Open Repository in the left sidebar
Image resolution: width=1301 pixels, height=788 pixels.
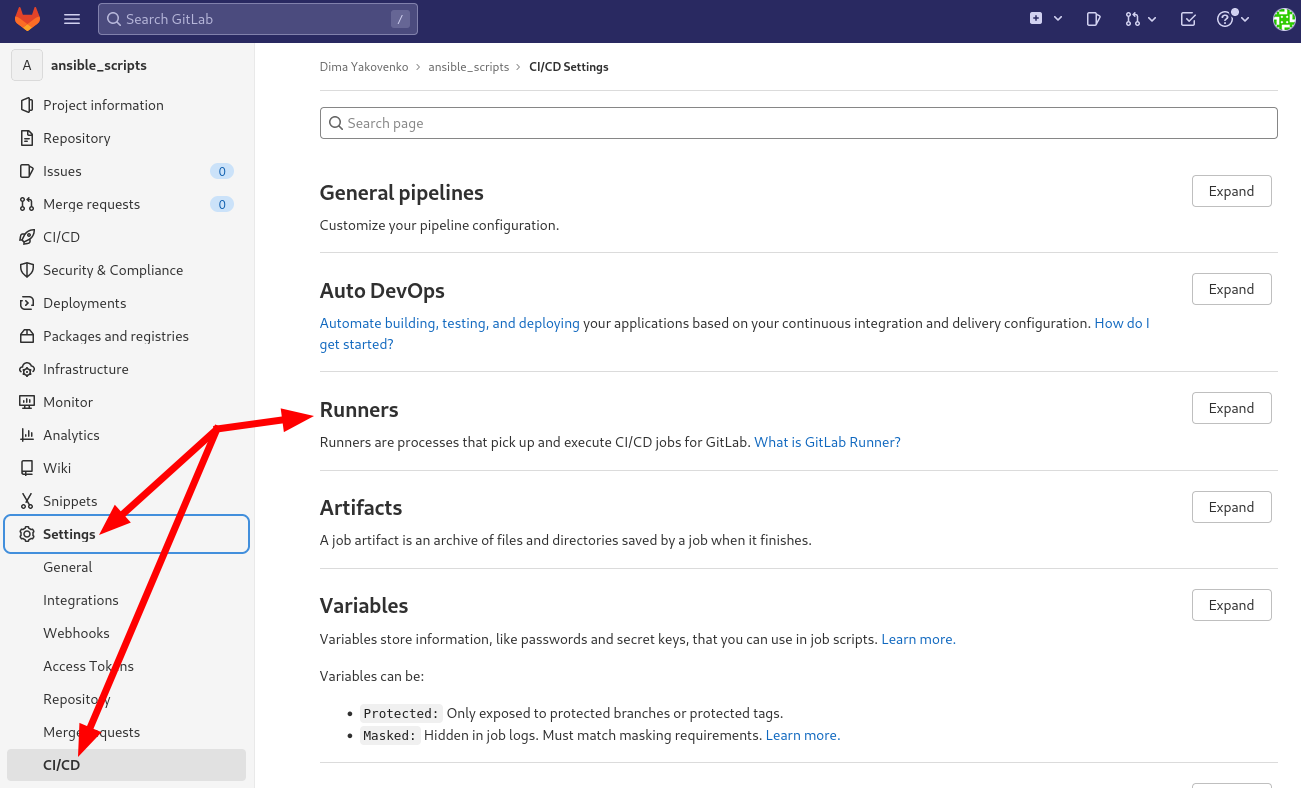[x=76, y=138]
